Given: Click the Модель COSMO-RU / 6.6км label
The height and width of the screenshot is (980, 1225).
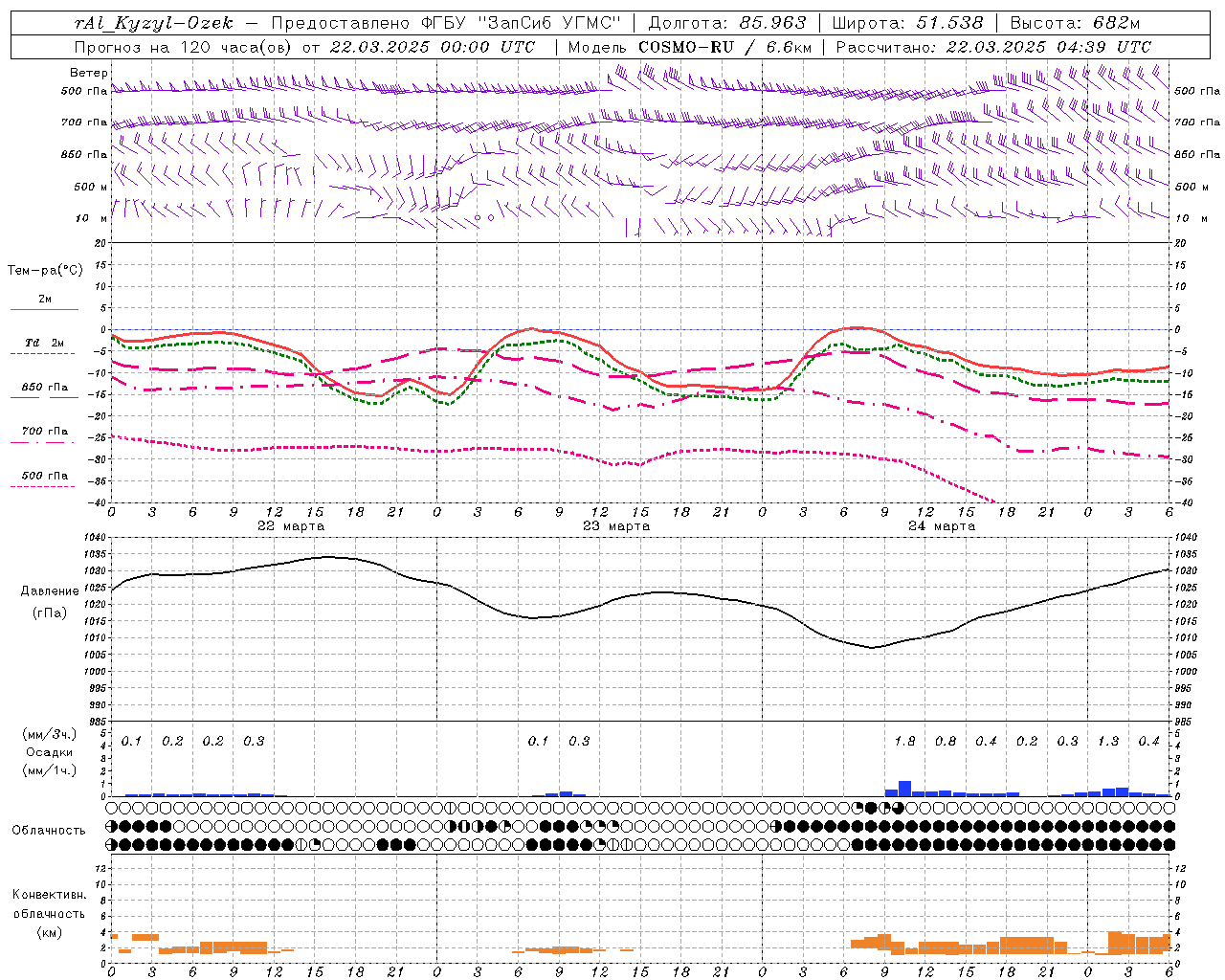Looking at the screenshot, I should click(x=690, y=47).
